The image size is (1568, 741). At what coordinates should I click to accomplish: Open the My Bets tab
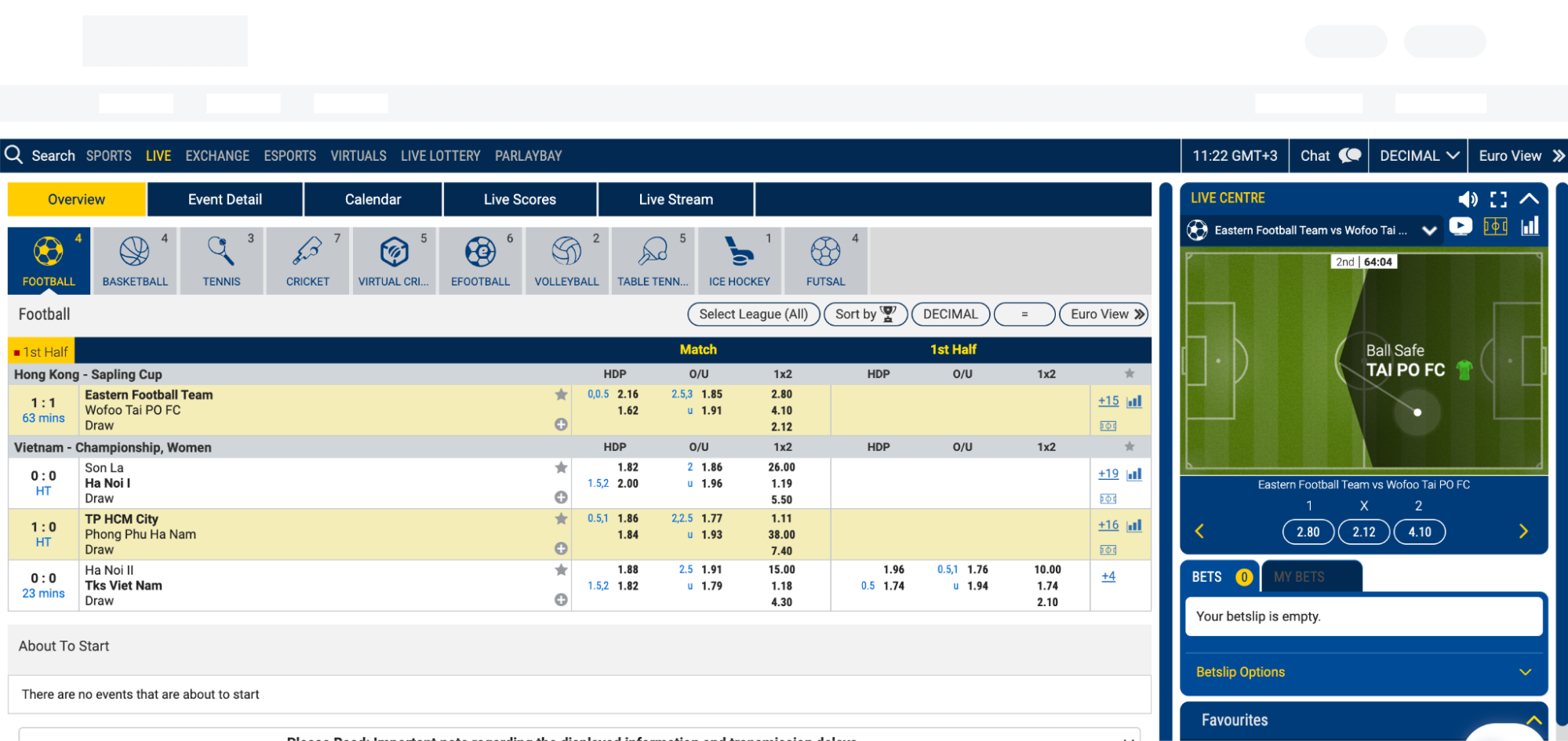click(1312, 577)
